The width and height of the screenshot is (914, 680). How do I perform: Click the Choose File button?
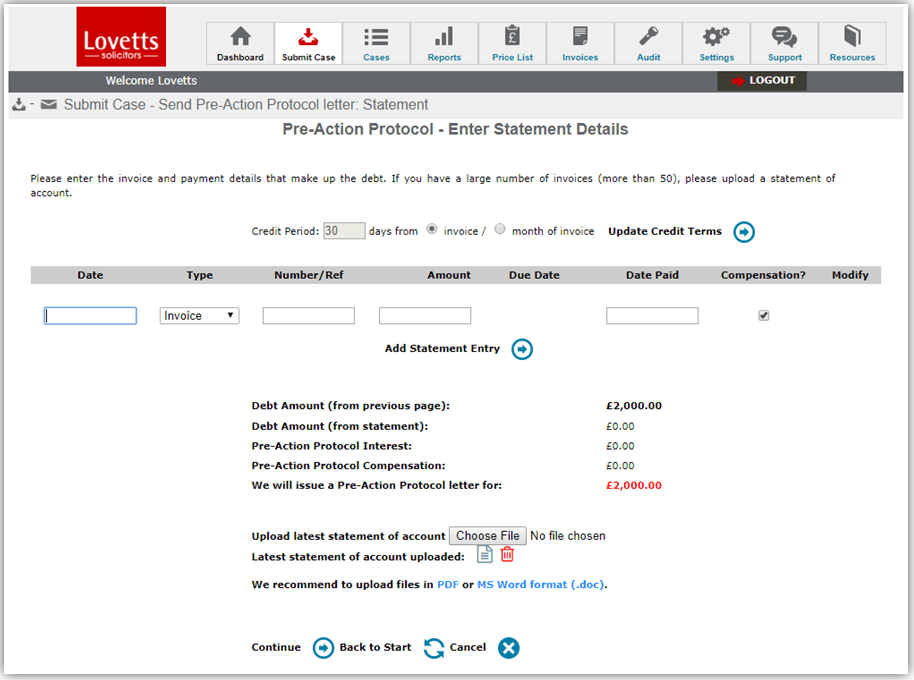pos(487,536)
